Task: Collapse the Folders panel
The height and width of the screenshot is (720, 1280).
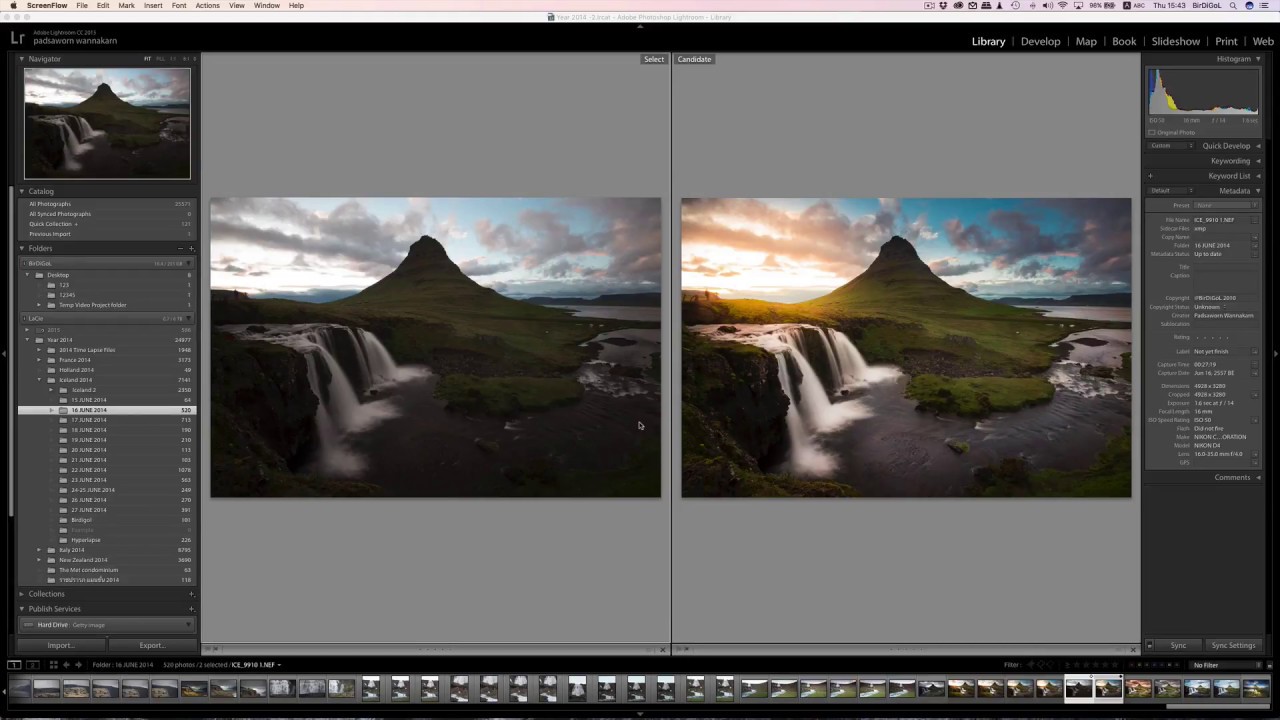Action: [22, 248]
